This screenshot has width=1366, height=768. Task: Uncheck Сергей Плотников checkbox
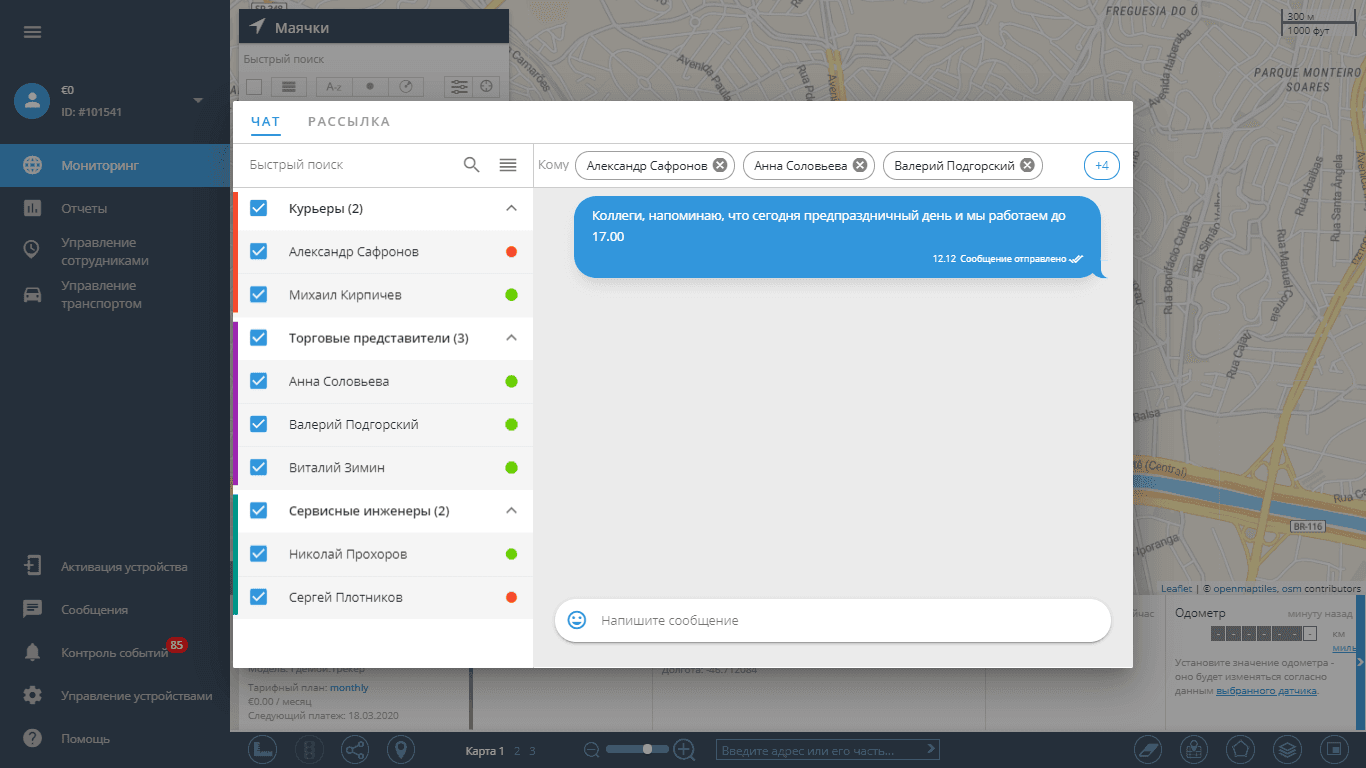click(x=259, y=597)
